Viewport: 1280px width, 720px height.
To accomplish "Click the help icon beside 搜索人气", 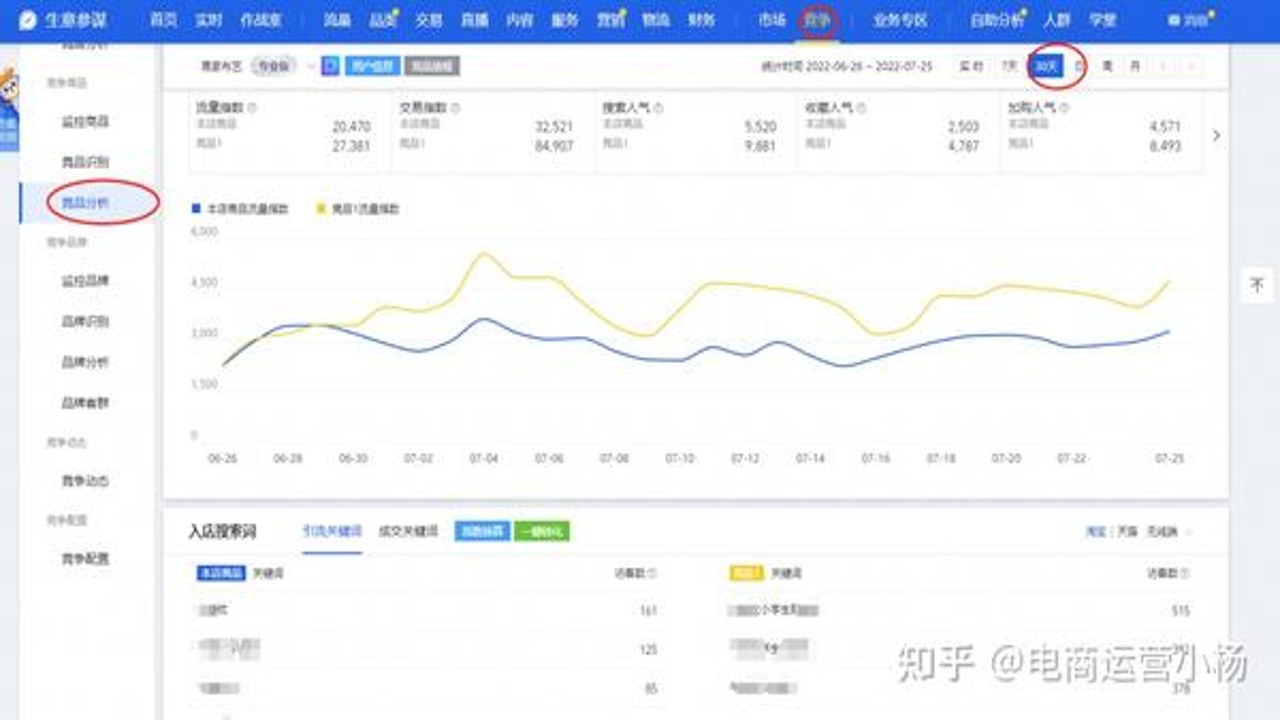I will (656, 107).
